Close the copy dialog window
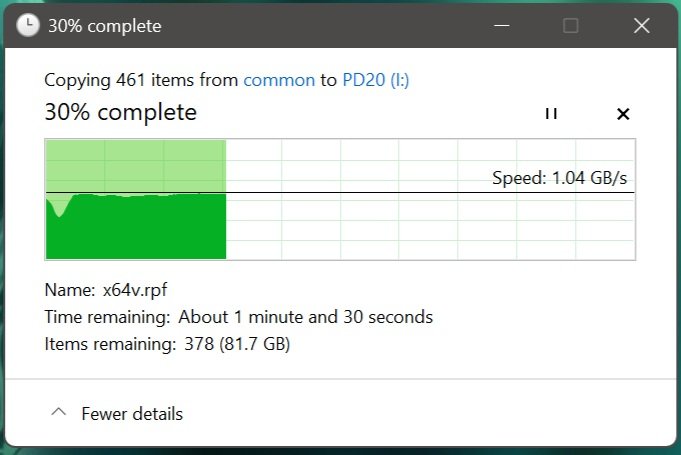681x455 pixels. tap(641, 26)
